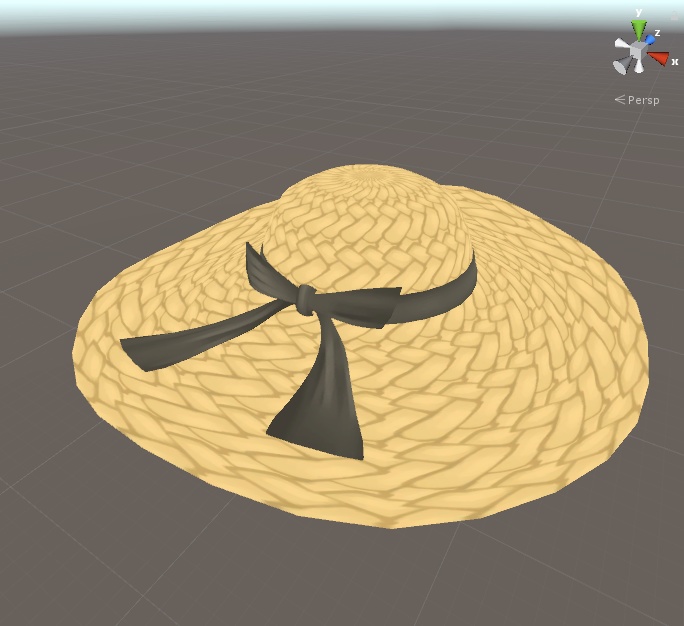Click the green Y-axis cone on gizmo
This screenshot has height=626, width=684.
[x=639, y=31]
